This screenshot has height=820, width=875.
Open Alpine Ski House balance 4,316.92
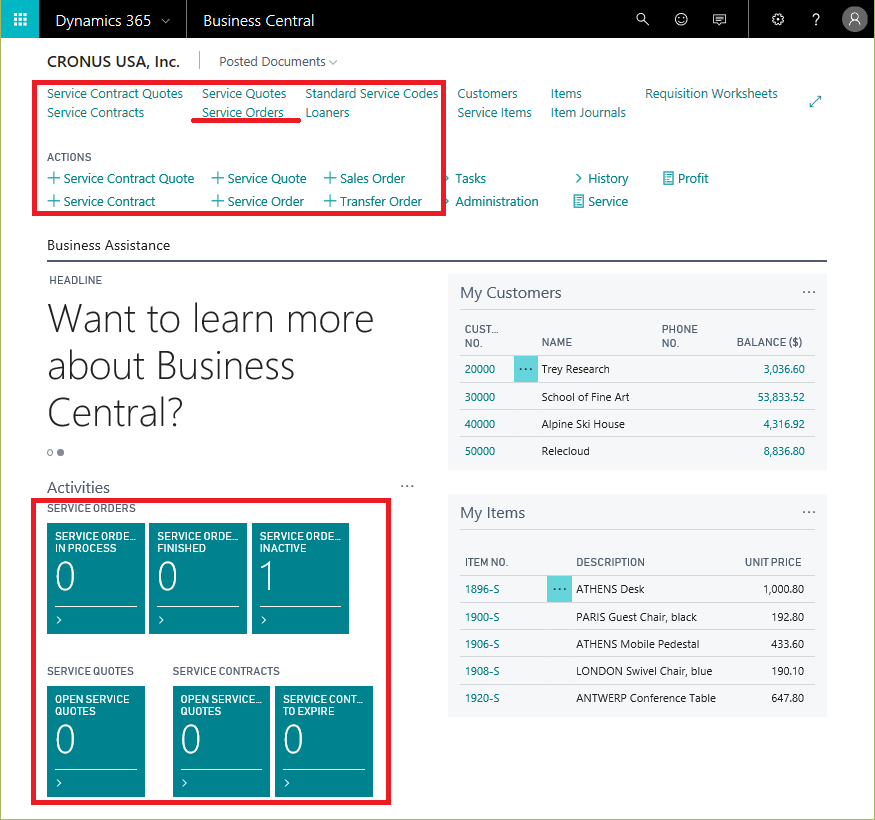tap(783, 424)
